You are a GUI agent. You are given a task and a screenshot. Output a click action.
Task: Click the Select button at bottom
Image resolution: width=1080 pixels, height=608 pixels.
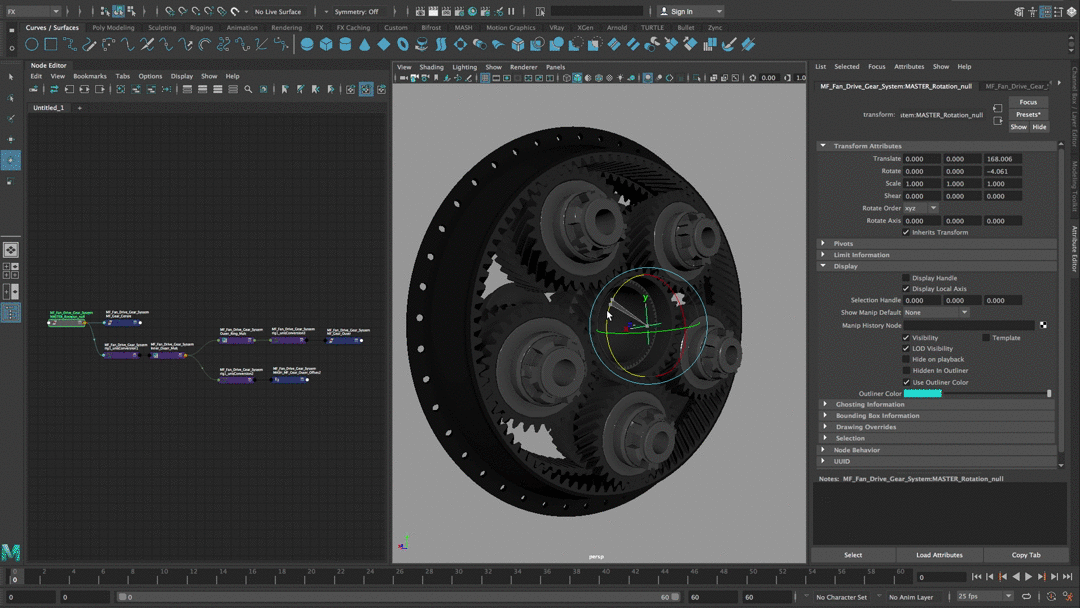(853, 555)
